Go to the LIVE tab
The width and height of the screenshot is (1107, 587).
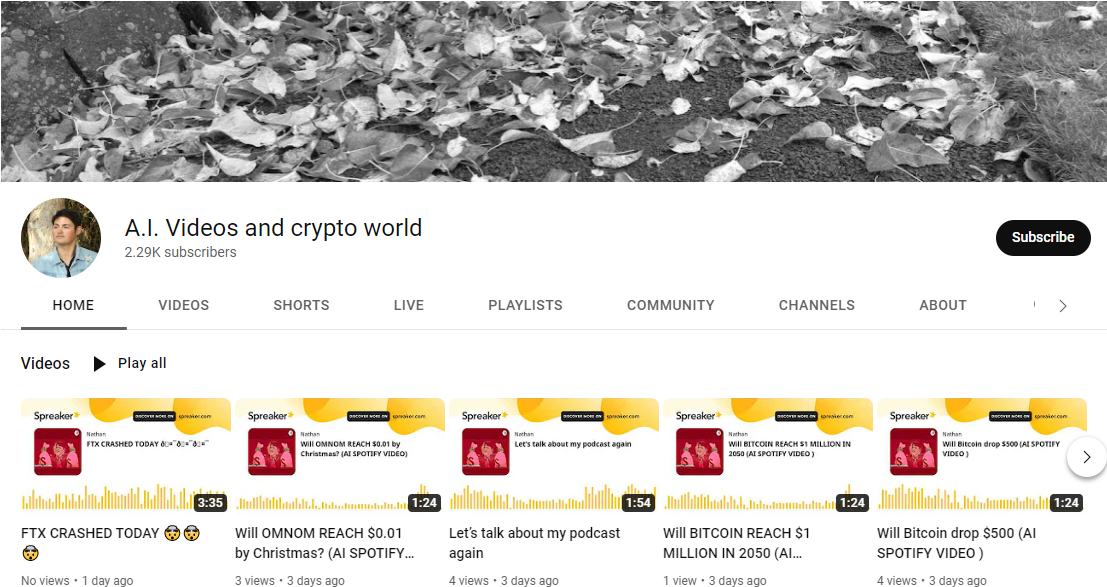(x=409, y=305)
